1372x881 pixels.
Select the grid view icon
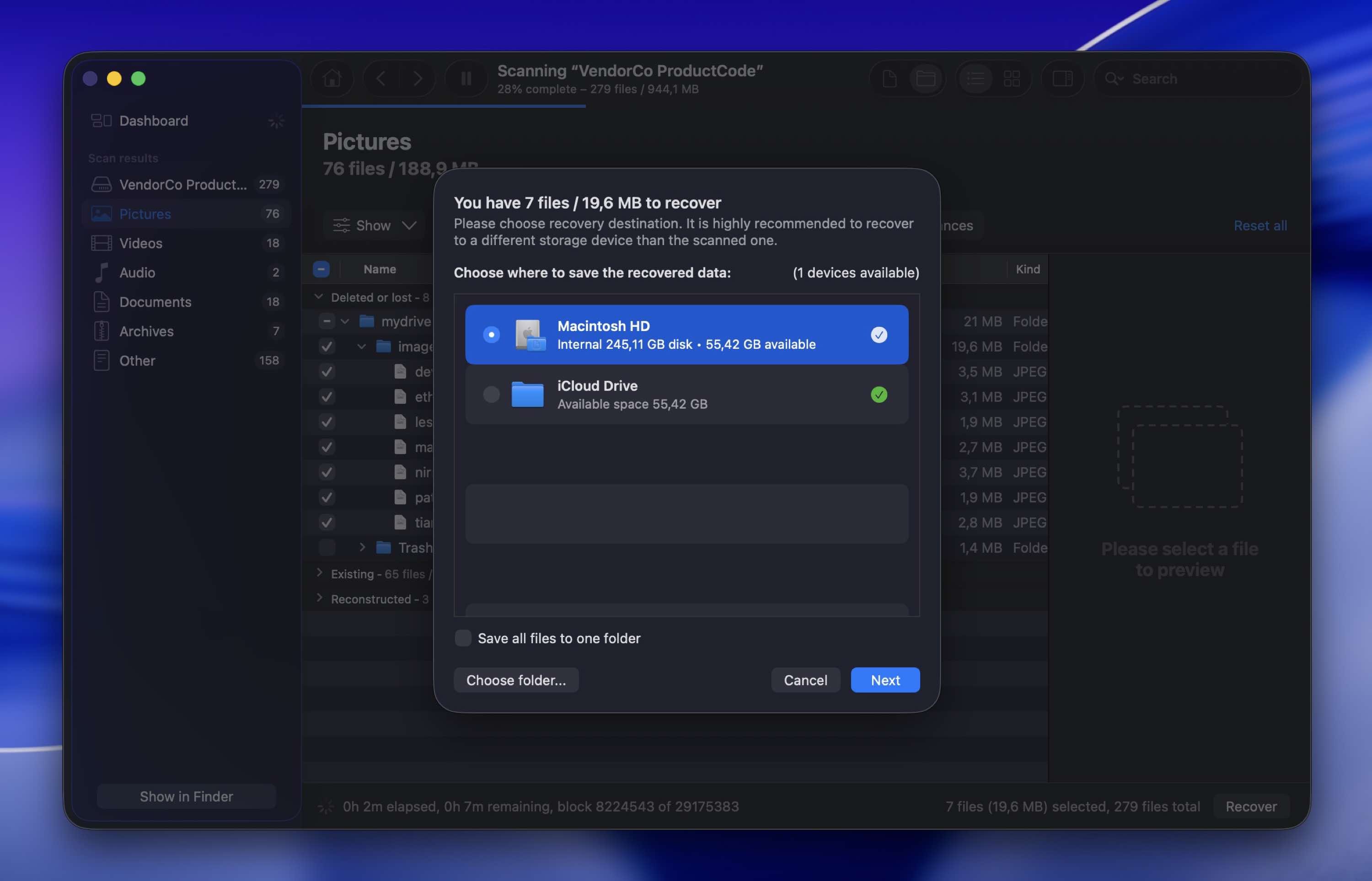[1012, 78]
